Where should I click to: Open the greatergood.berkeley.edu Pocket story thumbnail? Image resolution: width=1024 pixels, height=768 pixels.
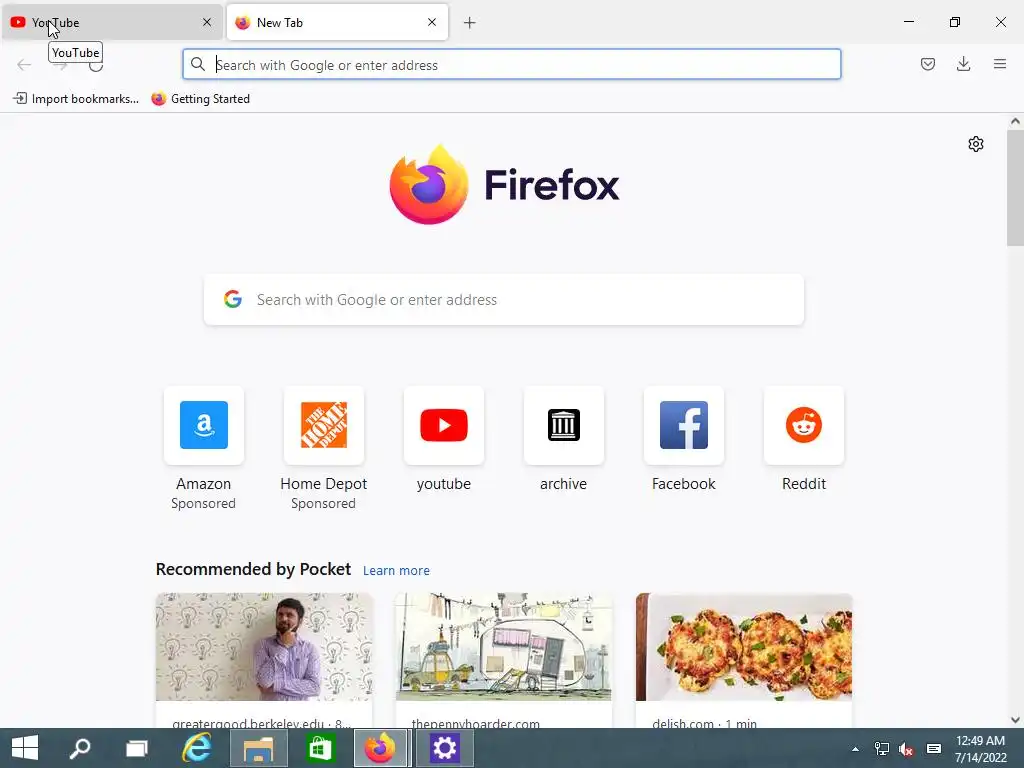pos(264,647)
